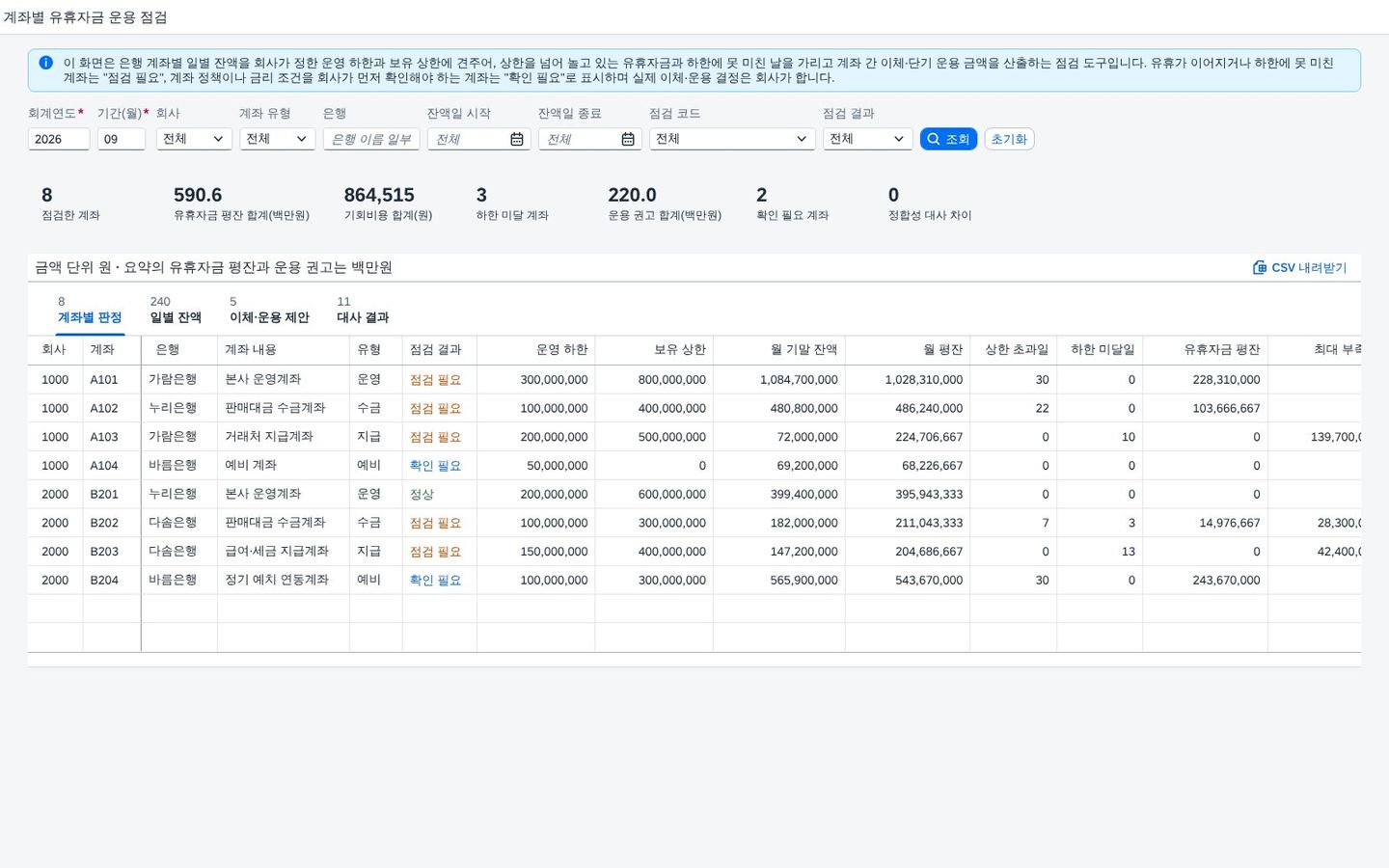Click the 590.6 유휴자금 평잔 합계 figure
The image size is (1389, 868).
[x=198, y=195]
